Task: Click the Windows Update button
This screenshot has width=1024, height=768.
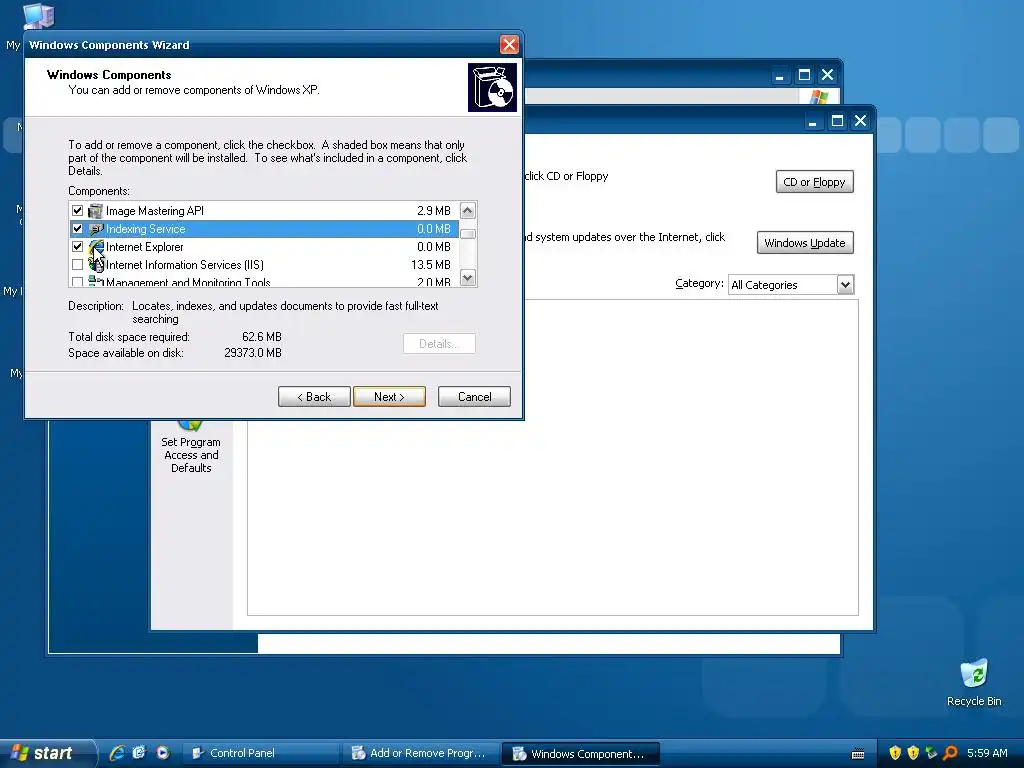Action: (805, 243)
